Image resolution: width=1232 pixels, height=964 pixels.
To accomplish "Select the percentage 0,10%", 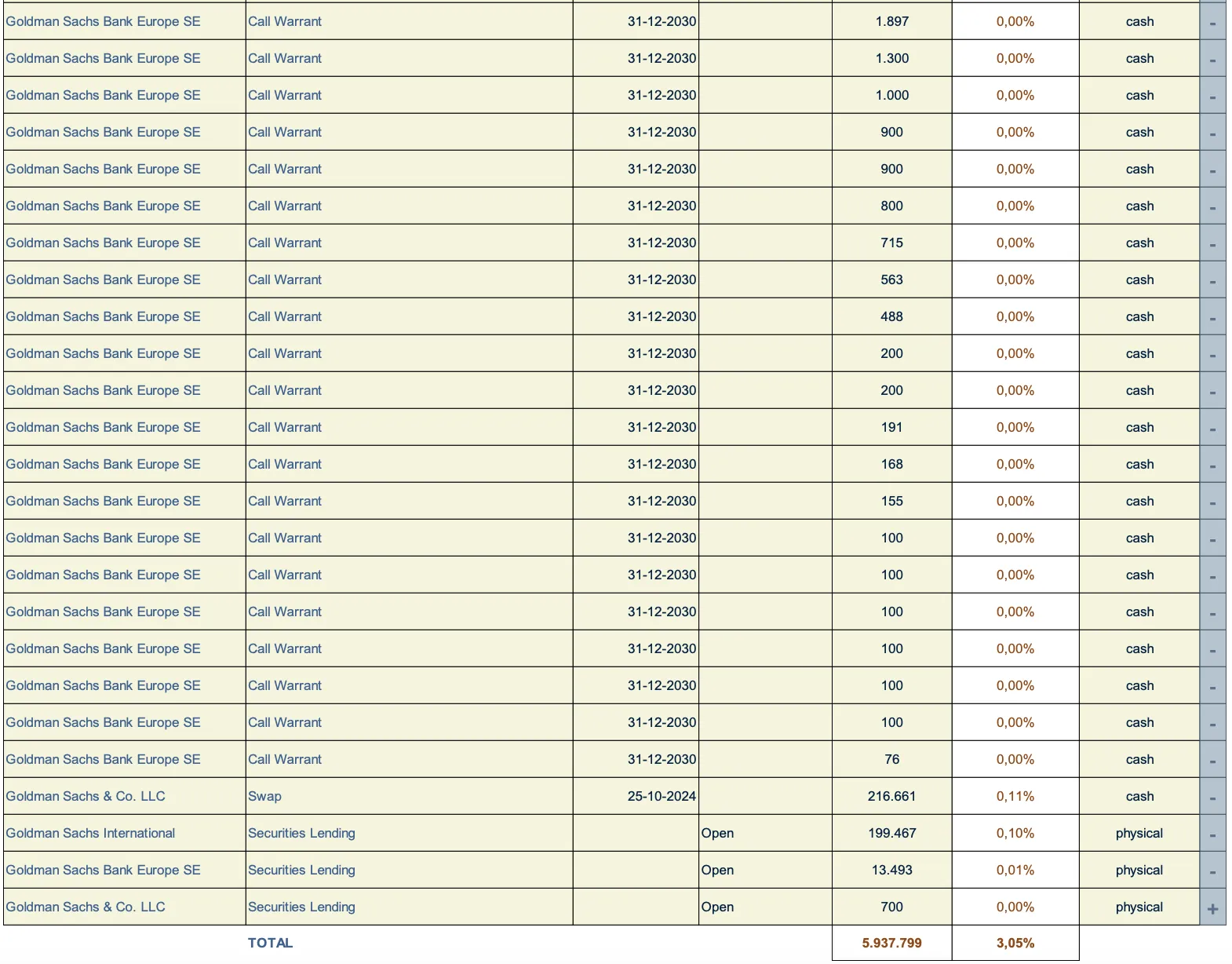I will [1015, 833].
